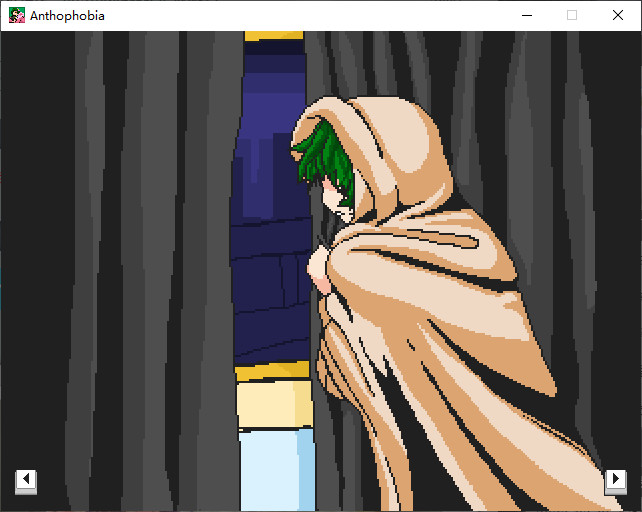The width and height of the screenshot is (642, 512).
Task: Click the left arrow previous-page button
Action: coord(26,480)
